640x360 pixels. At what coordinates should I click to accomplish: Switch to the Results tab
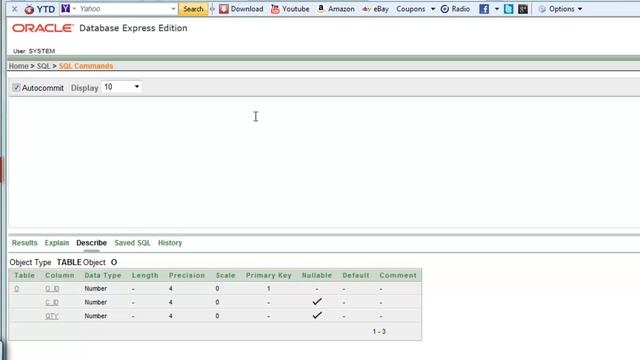coord(24,243)
